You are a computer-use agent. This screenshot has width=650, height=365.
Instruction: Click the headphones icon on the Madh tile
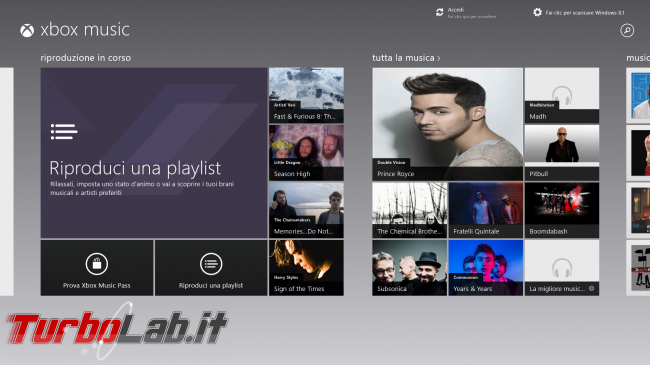562,95
